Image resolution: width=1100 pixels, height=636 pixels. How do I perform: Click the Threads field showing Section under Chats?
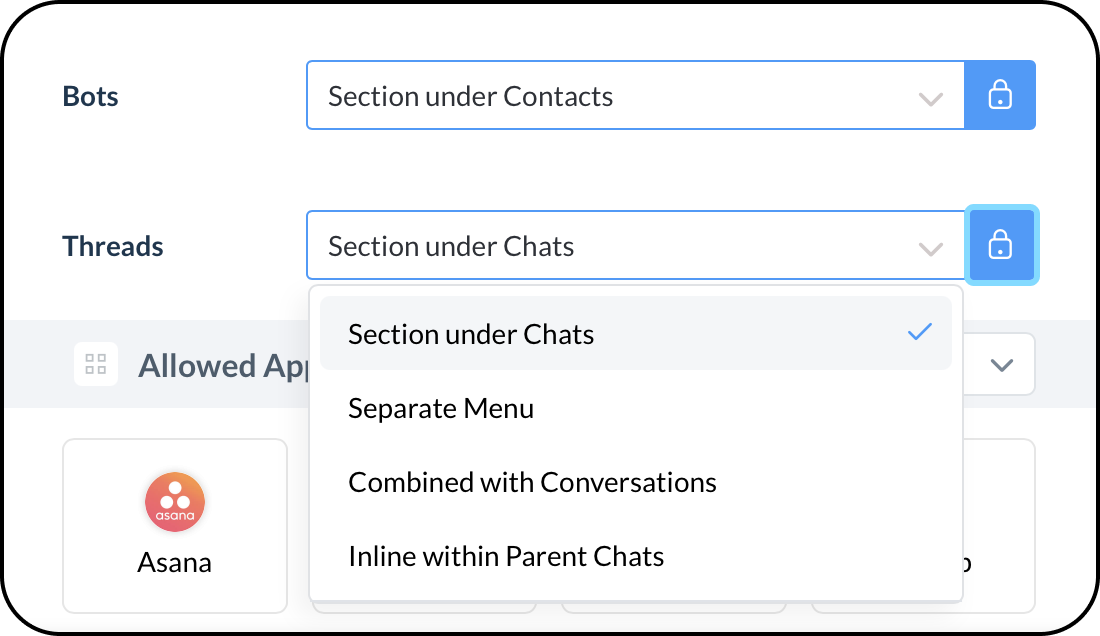[451, 247]
